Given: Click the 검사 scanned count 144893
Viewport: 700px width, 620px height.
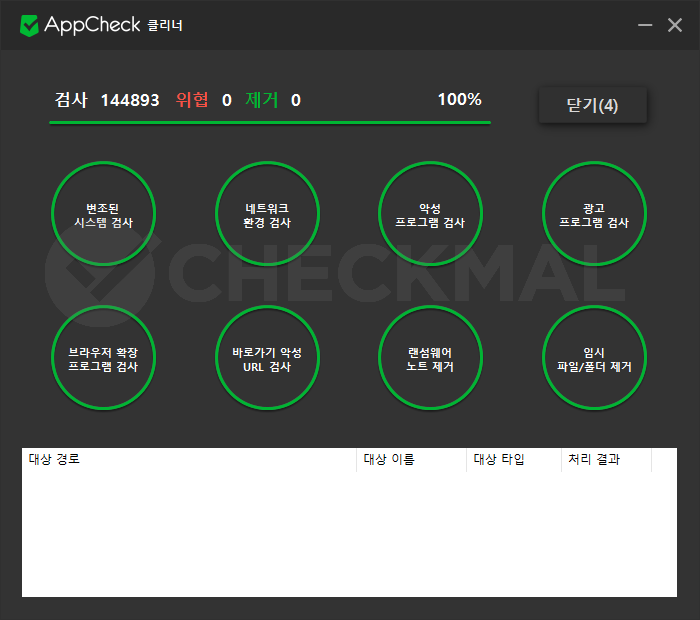Looking at the screenshot, I should pyautogui.click(x=129, y=100).
